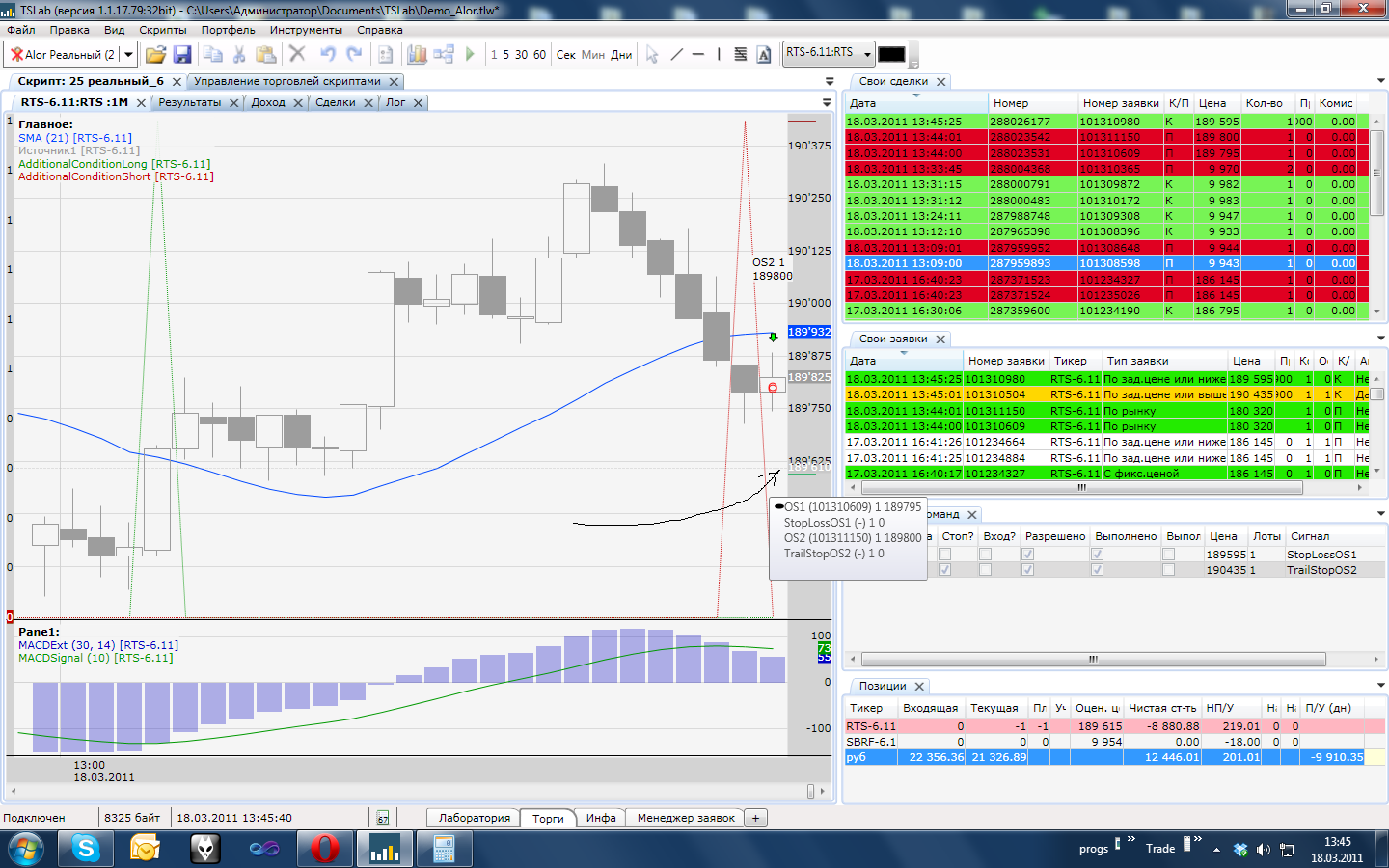Toggle Стоп? checkbox in StopLossOS1 row
1389x868 pixels.
(944, 555)
